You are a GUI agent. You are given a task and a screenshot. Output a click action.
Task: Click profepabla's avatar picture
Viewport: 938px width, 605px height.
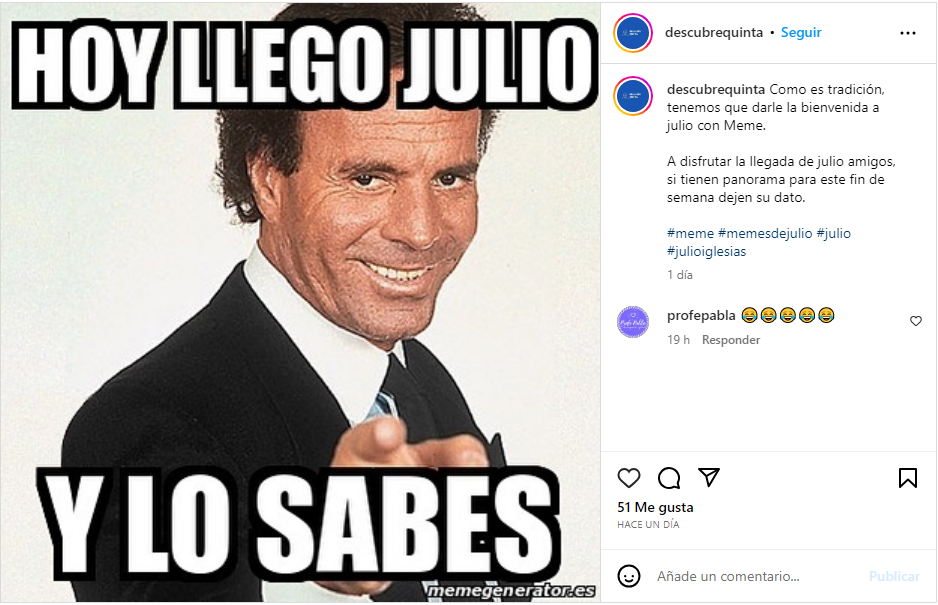(633, 322)
